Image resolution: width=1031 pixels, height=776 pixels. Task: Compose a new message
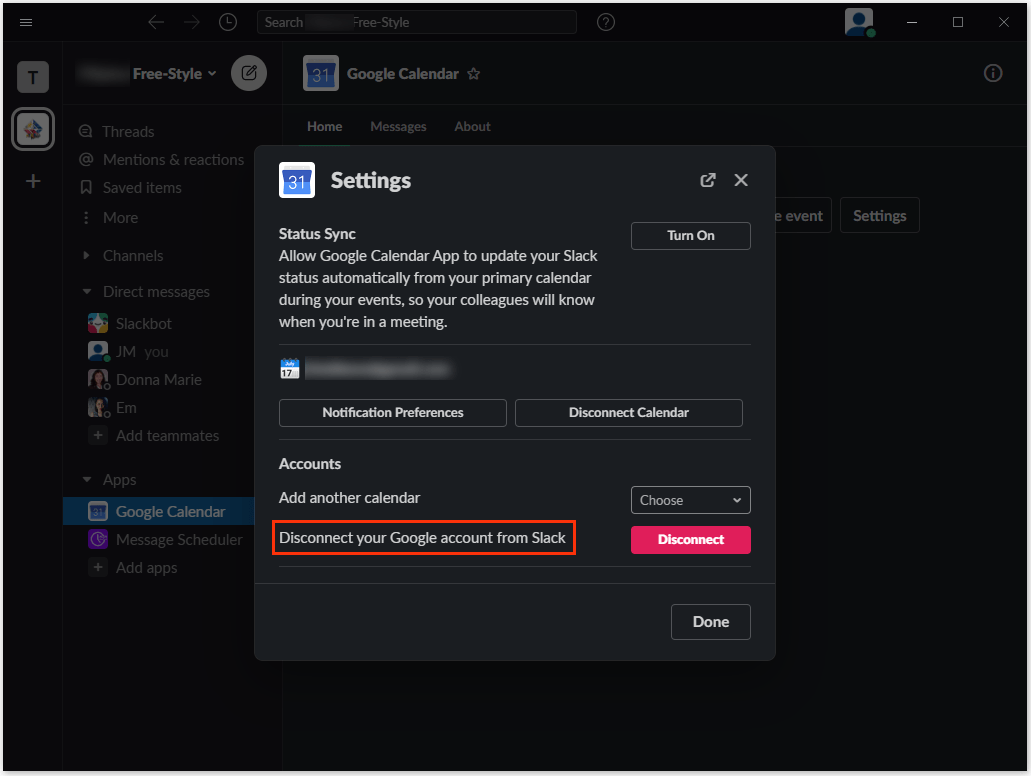249,73
